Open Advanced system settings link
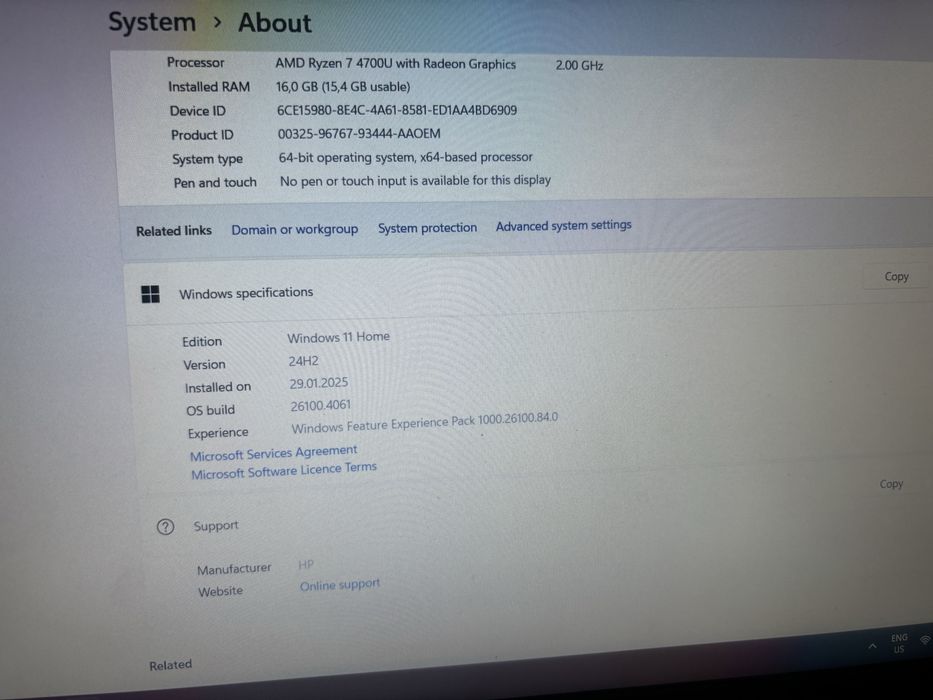The width and height of the screenshot is (933, 700). coord(563,226)
